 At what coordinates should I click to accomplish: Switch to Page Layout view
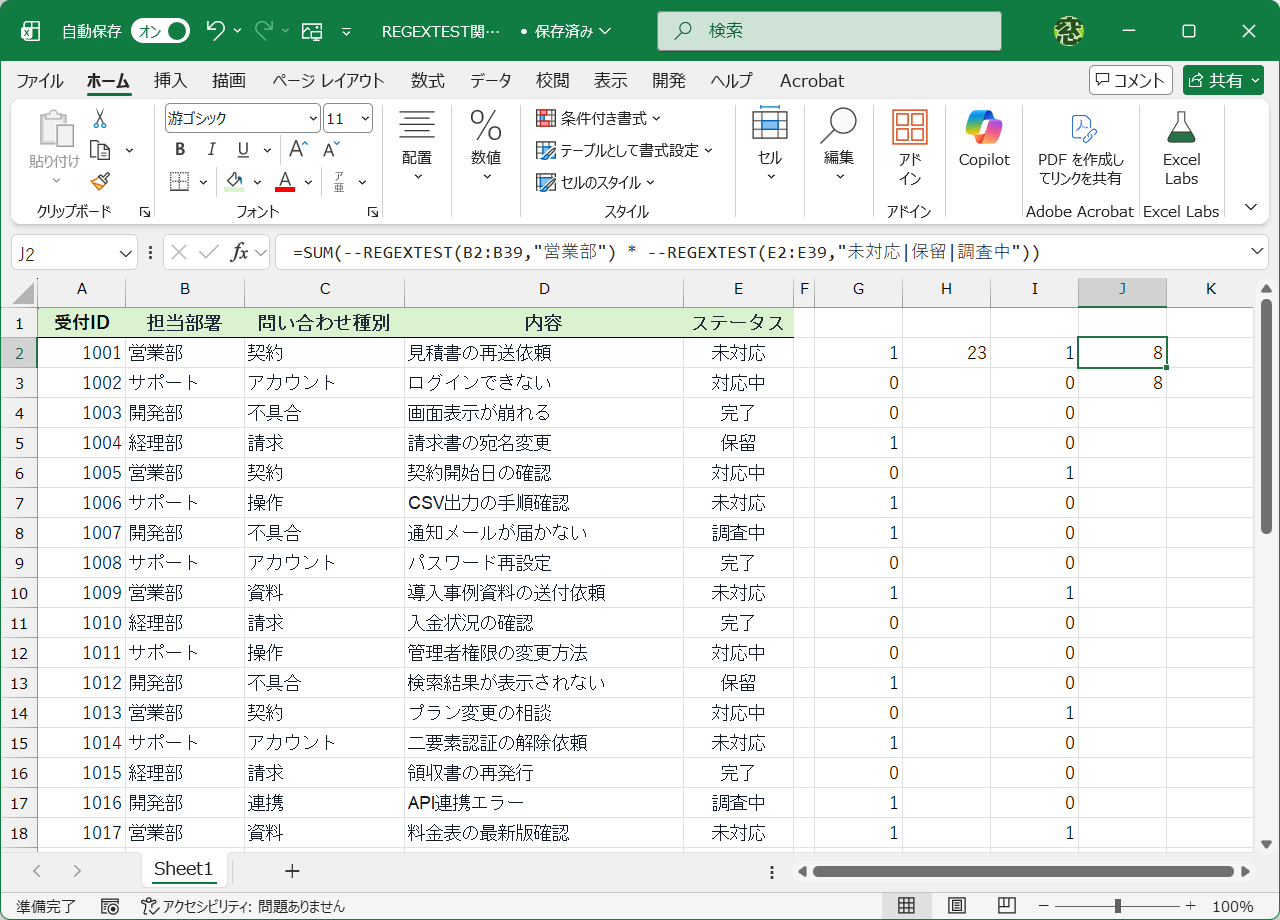(x=957, y=906)
